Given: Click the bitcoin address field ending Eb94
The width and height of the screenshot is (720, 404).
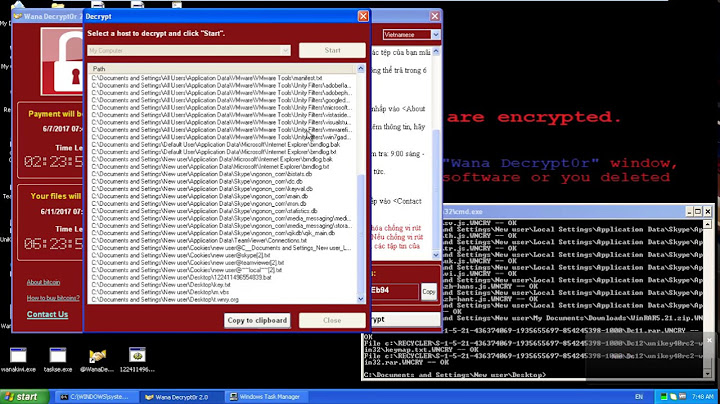Looking at the screenshot, I should point(394,291).
